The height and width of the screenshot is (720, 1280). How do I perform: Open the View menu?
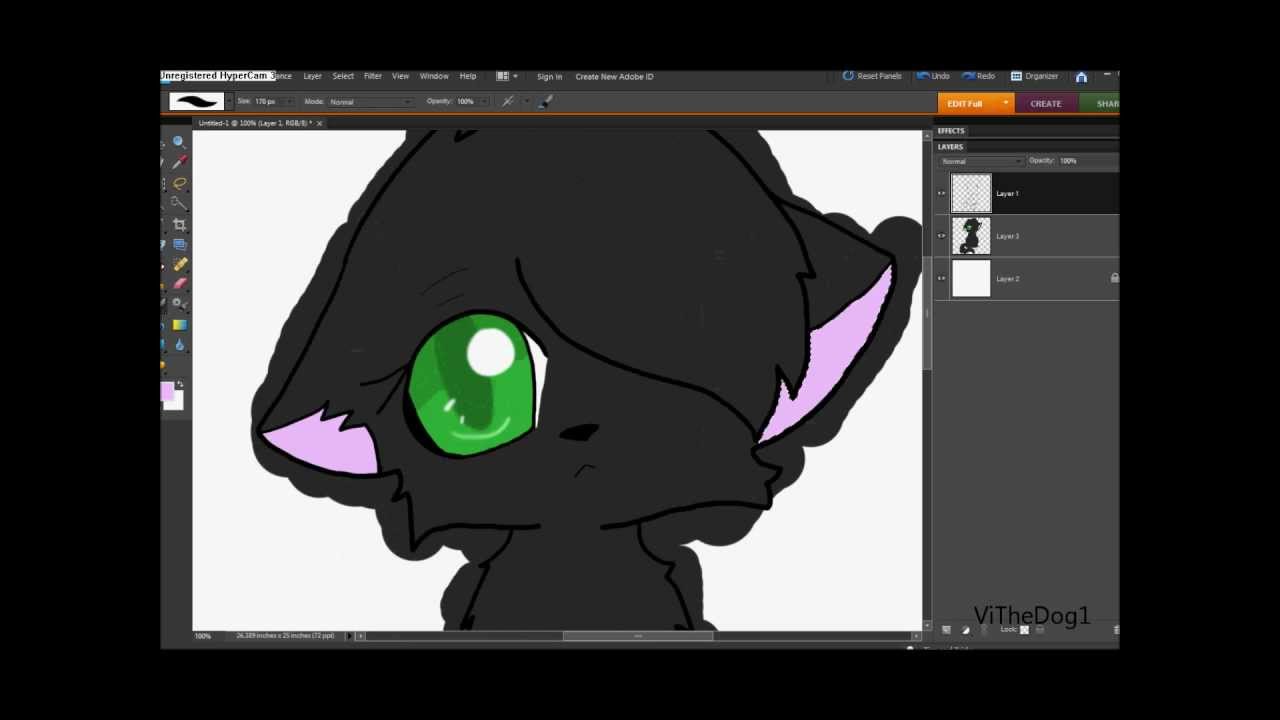400,76
